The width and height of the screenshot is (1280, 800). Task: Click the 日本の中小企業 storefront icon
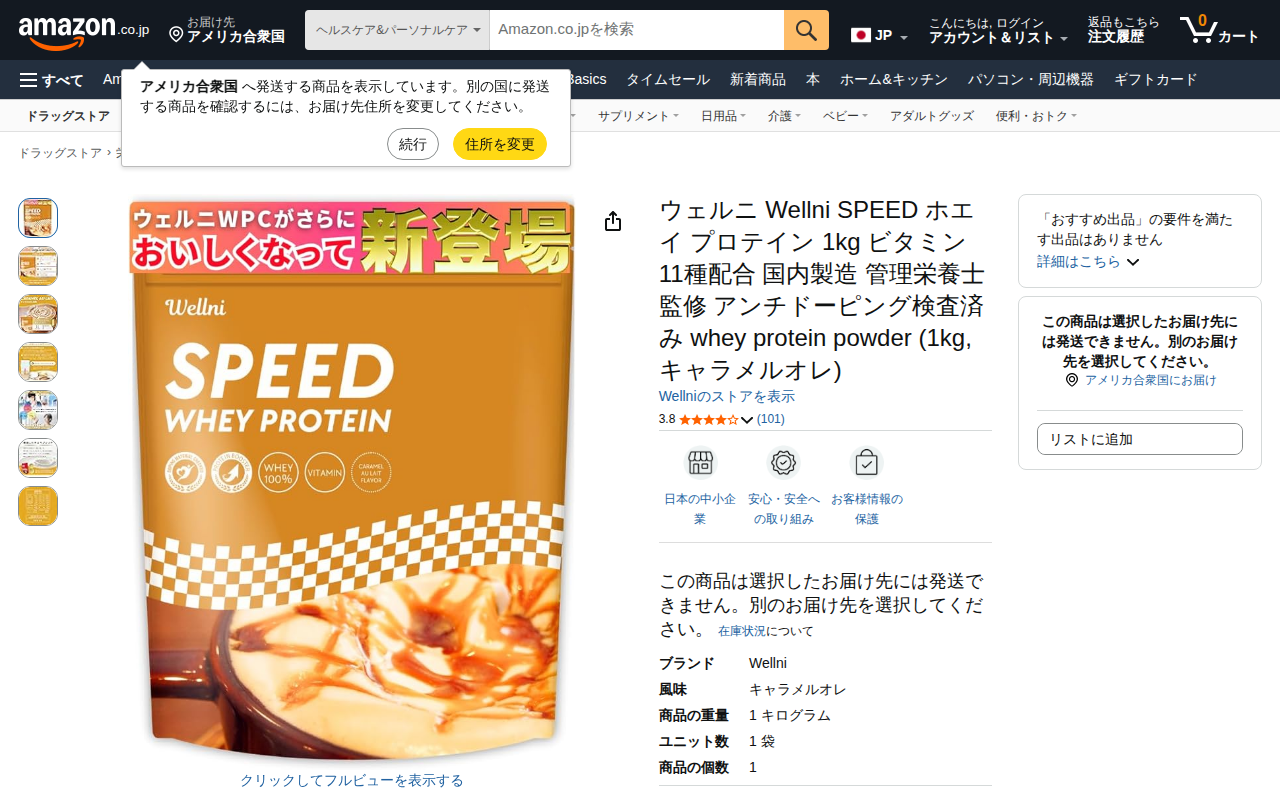click(700, 463)
